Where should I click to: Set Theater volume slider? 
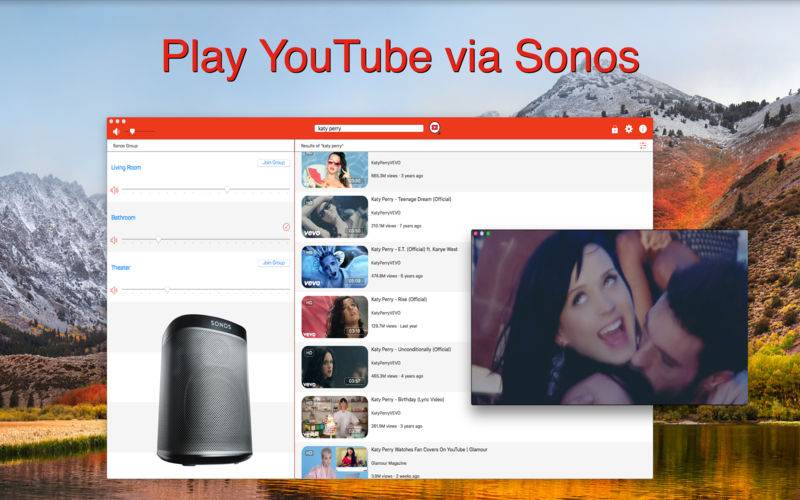click(206, 289)
